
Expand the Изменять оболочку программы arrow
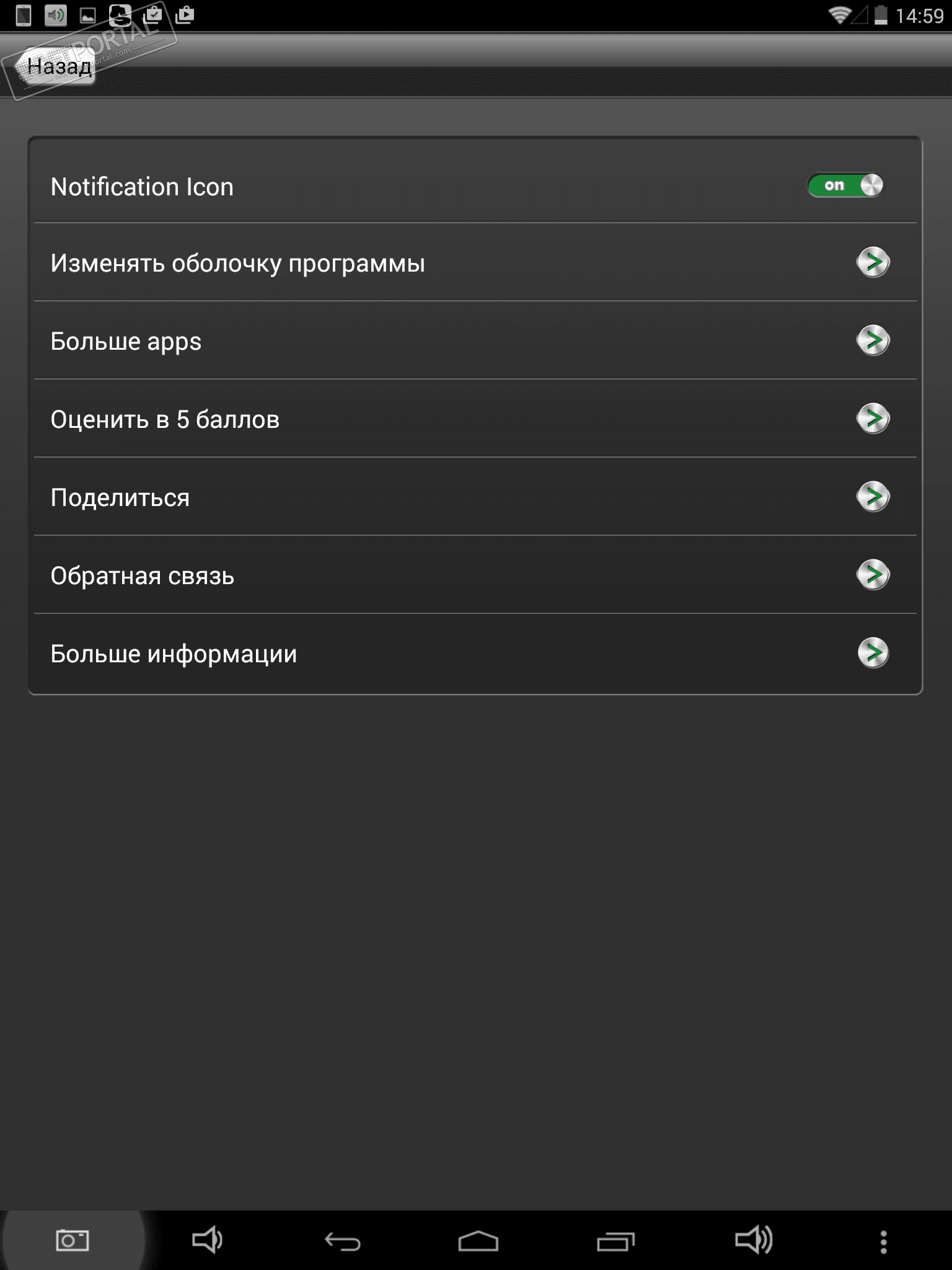point(873,262)
